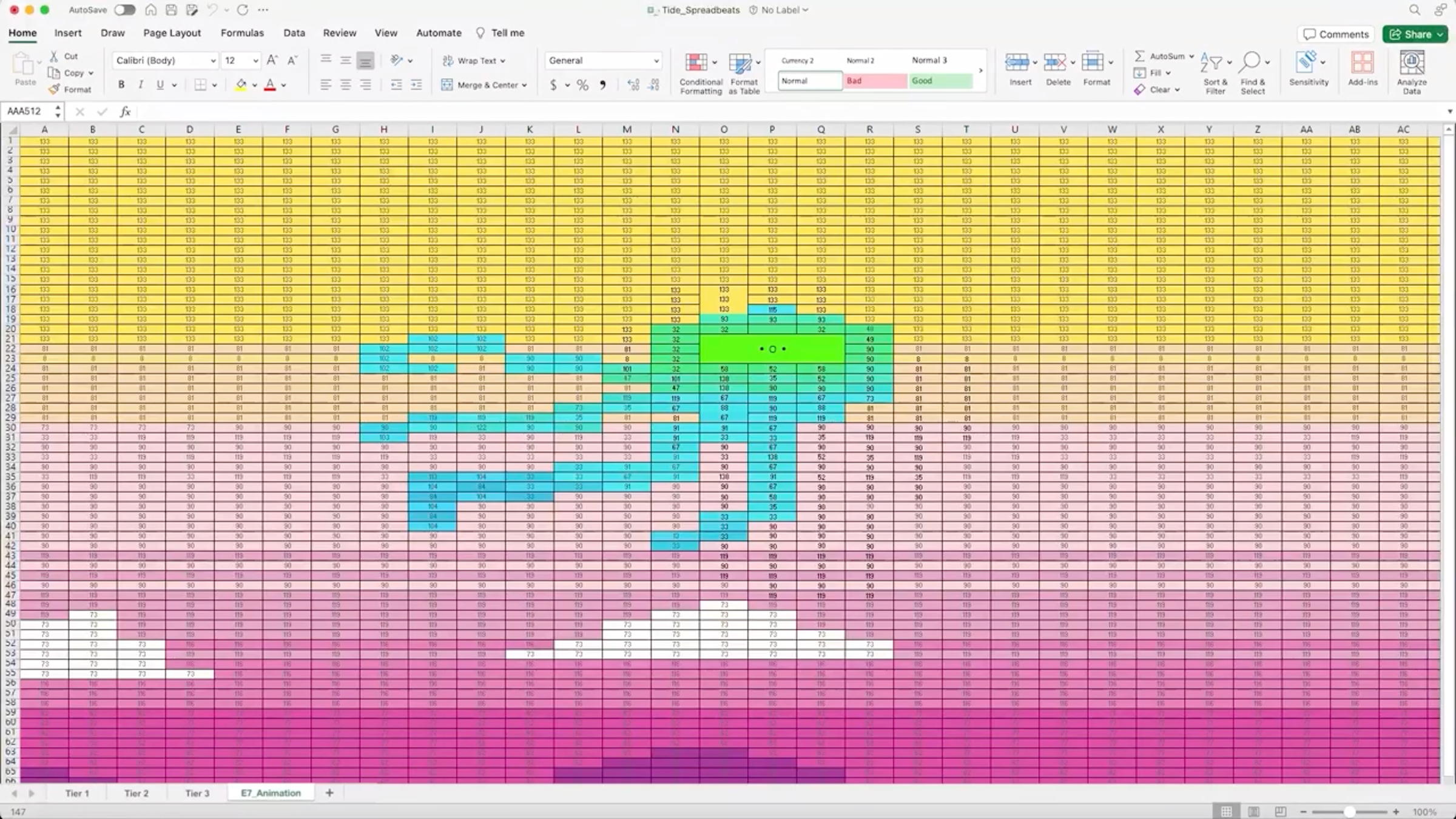Toggle the AutoSave switch
The width and height of the screenshot is (1456, 819).
click(125, 10)
